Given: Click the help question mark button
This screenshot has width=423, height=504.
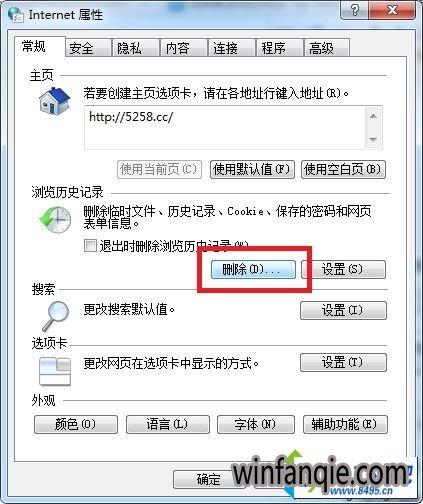Looking at the screenshot, I should pyautogui.click(x=355, y=10).
